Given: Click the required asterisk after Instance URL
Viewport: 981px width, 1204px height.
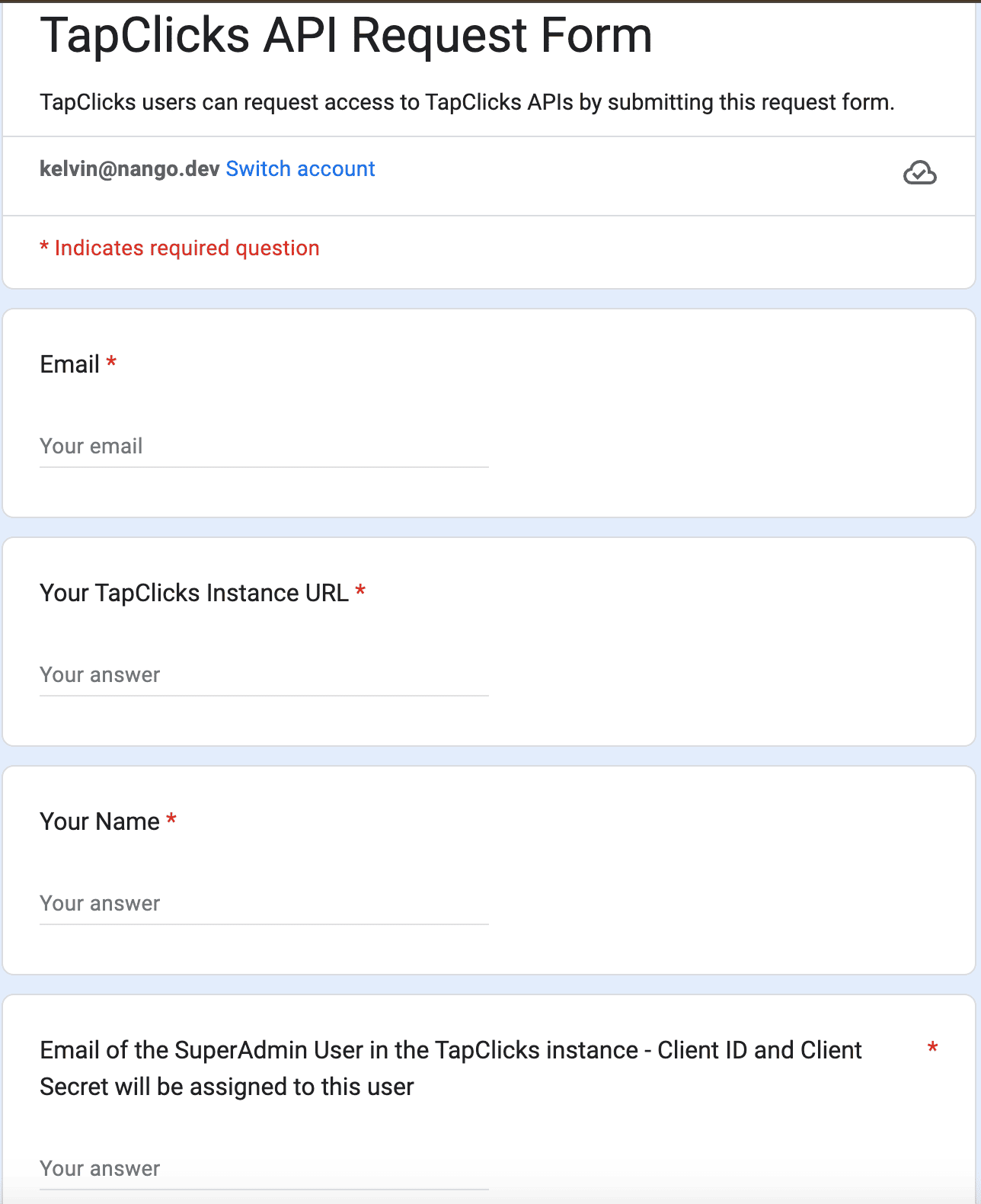Looking at the screenshot, I should [360, 591].
